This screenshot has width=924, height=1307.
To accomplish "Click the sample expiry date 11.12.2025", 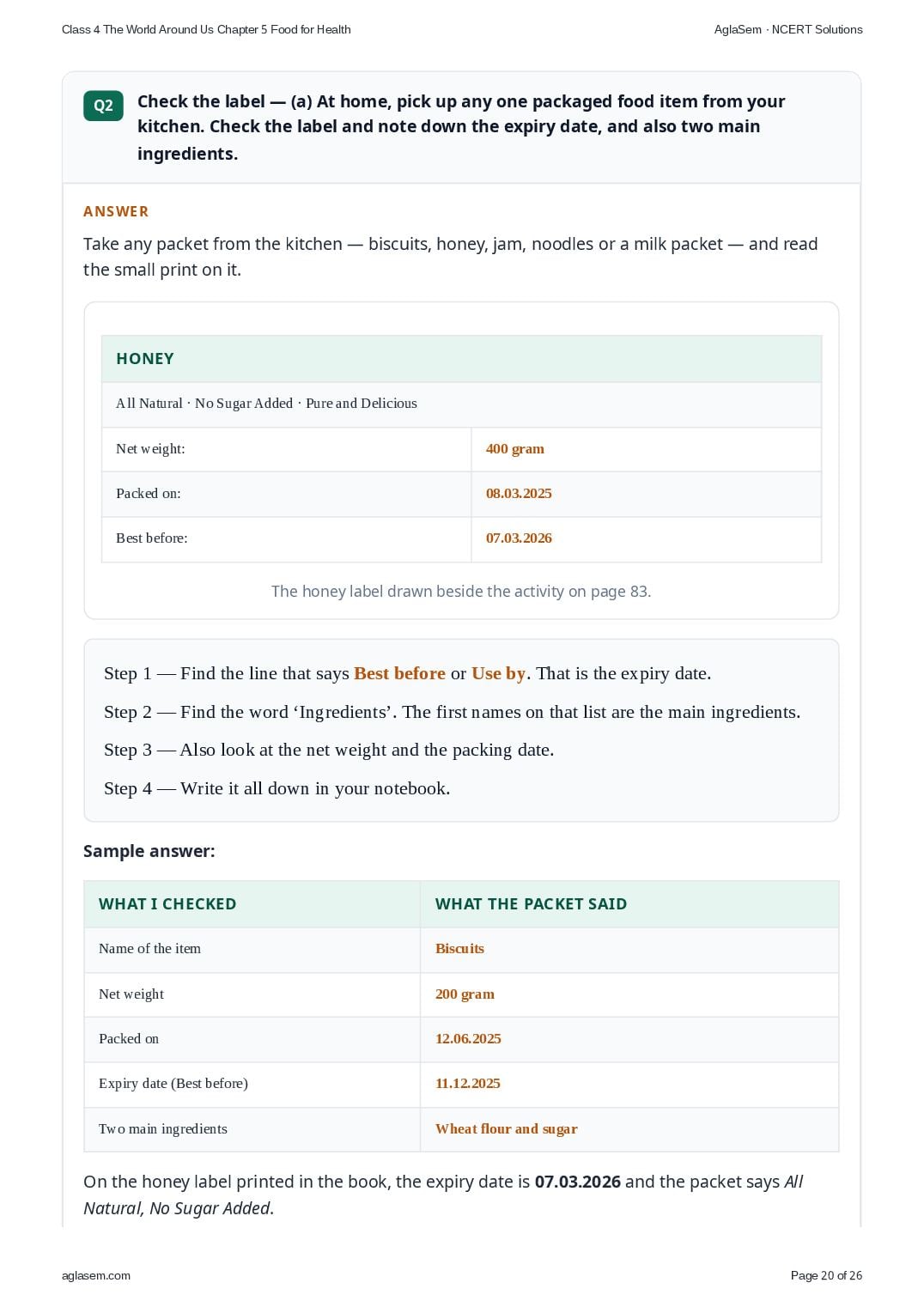I will (467, 1084).
